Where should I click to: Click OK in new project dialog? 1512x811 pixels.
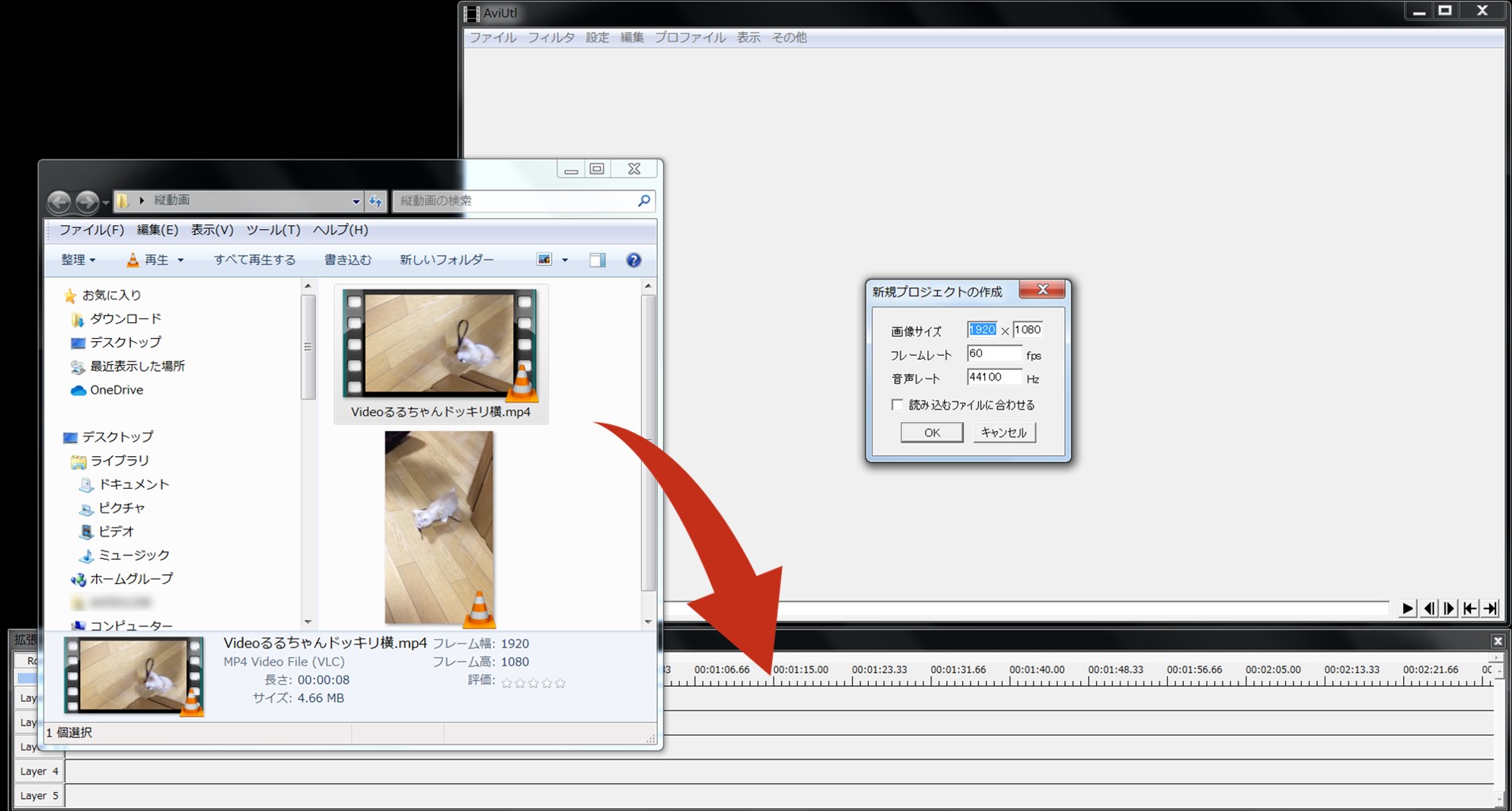coord(932,433)
